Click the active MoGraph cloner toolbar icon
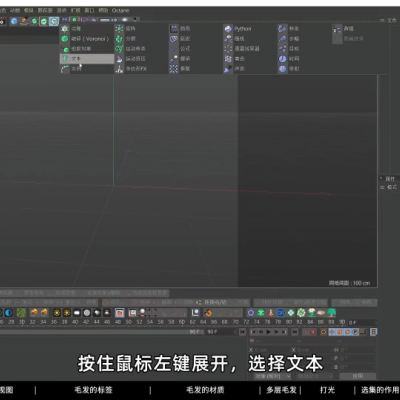This screenshot has width=400, height=400. tap(54, 21)
